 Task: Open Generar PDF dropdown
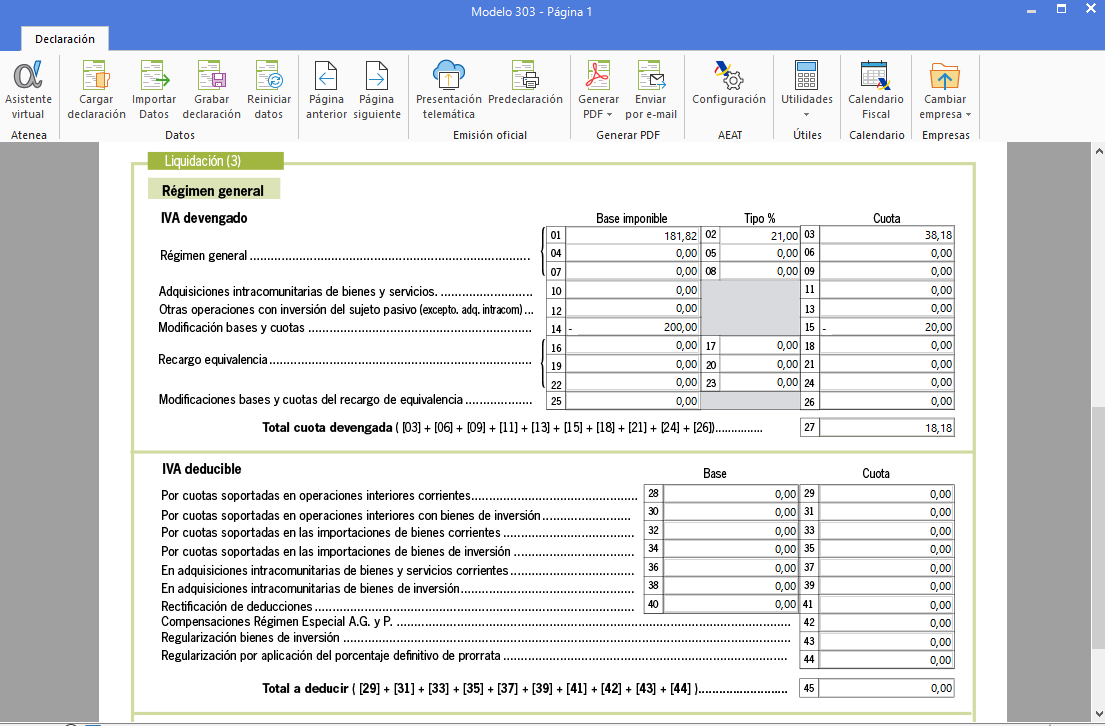(598, 90)
